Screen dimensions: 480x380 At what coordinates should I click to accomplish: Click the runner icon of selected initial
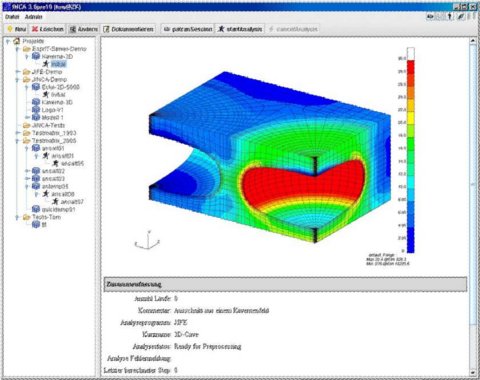[46, 64]
